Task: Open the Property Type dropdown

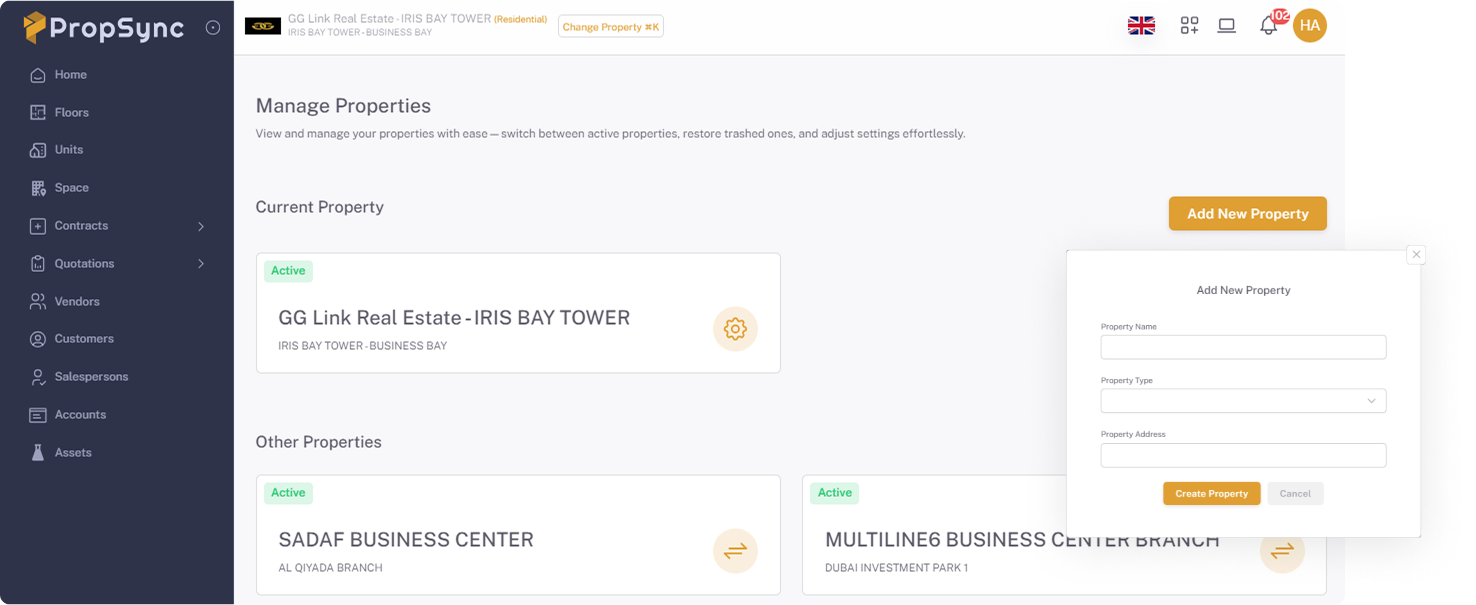Action: [1243, 401]
